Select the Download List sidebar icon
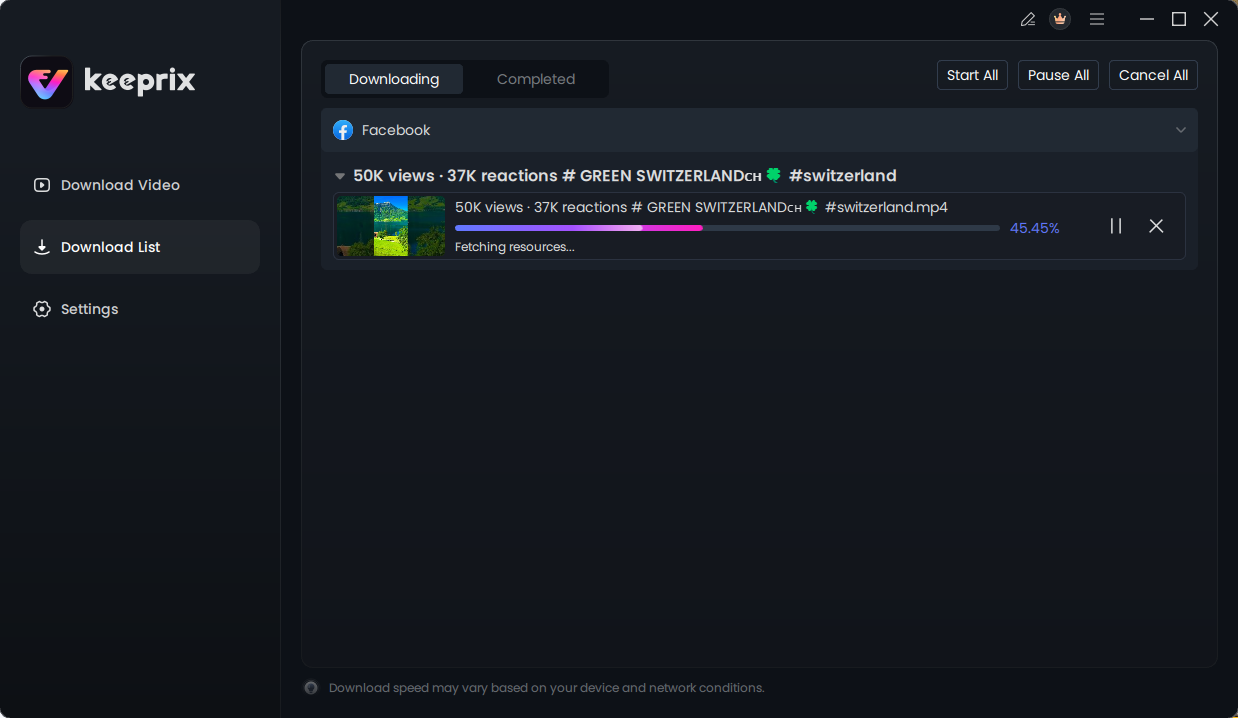The width and height of the screenshot is (1238, 718). (41, 247)
